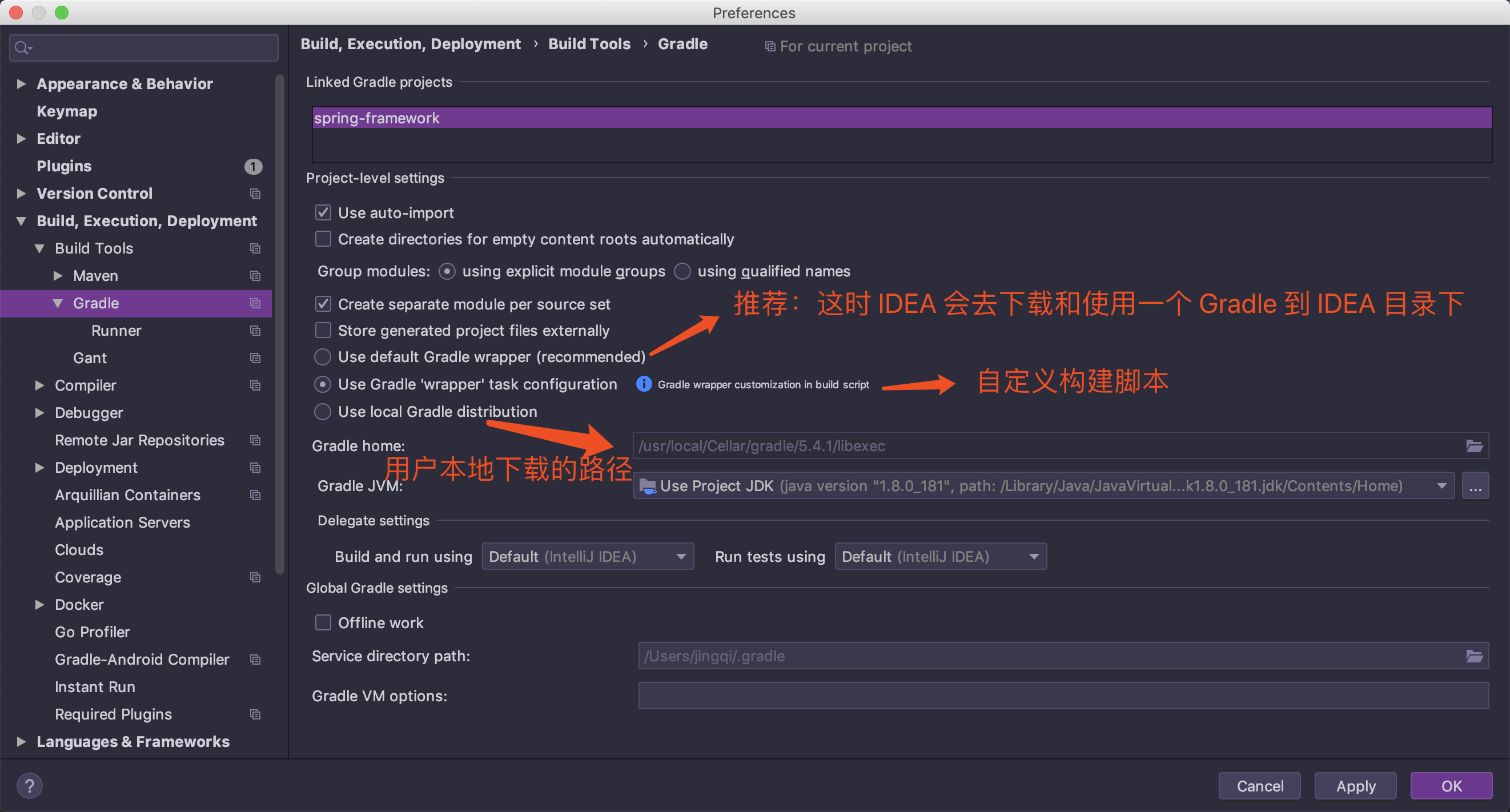Click the Gradle home folder browse icon

coord(1473,446)
